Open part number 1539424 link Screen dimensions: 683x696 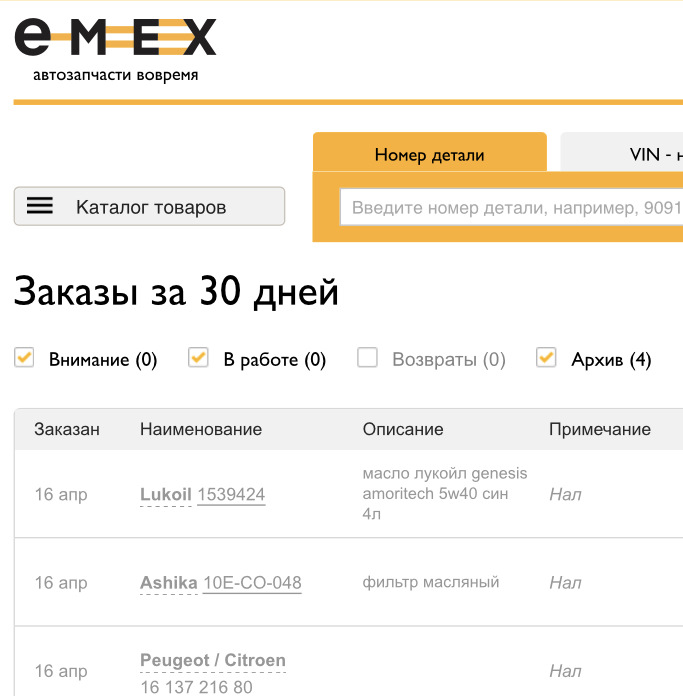[x=231, y=494]
